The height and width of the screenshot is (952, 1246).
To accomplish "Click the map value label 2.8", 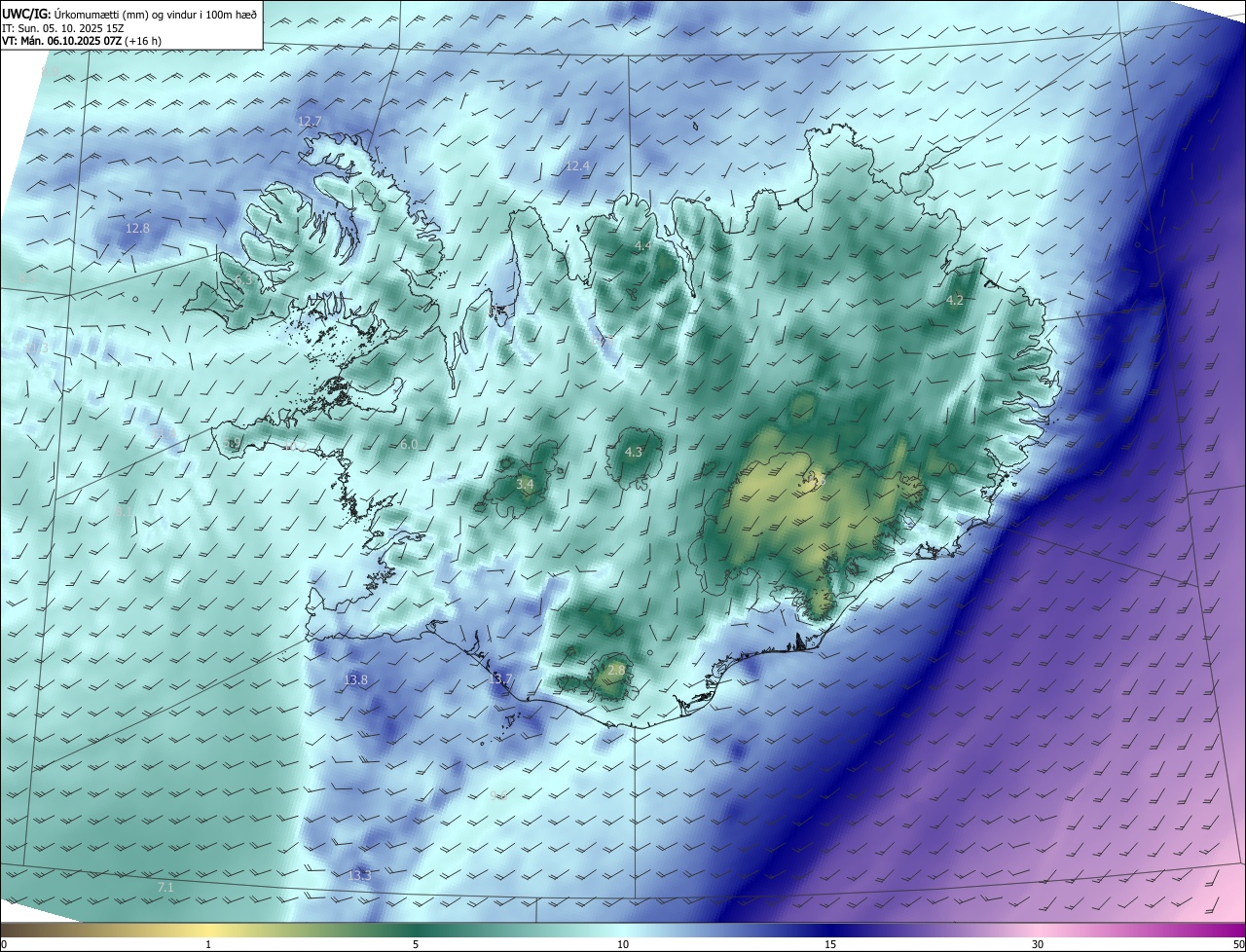I will pyautogui.click(x=616, y=671).
